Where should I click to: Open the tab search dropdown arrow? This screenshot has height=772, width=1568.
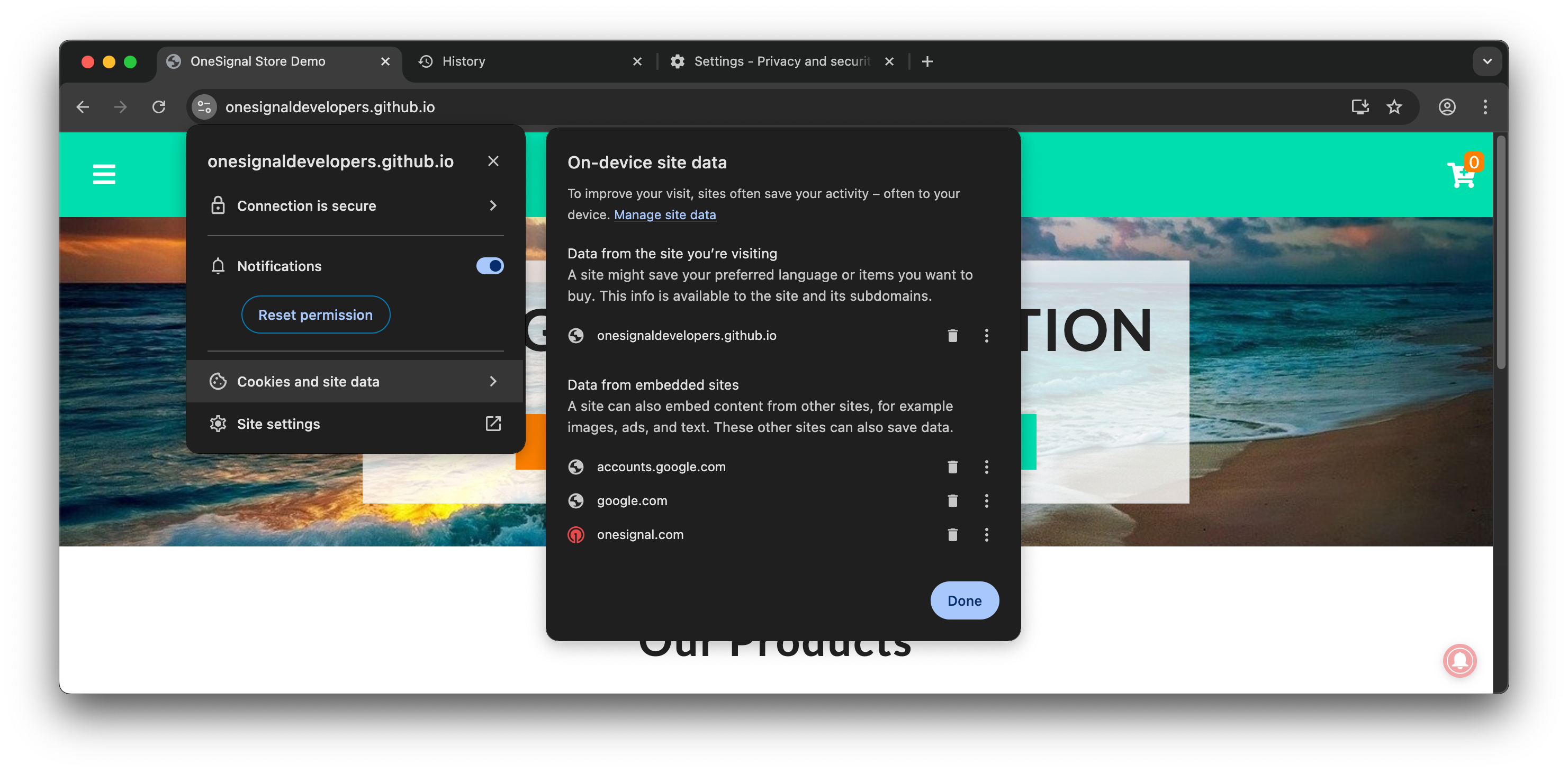1487,61
